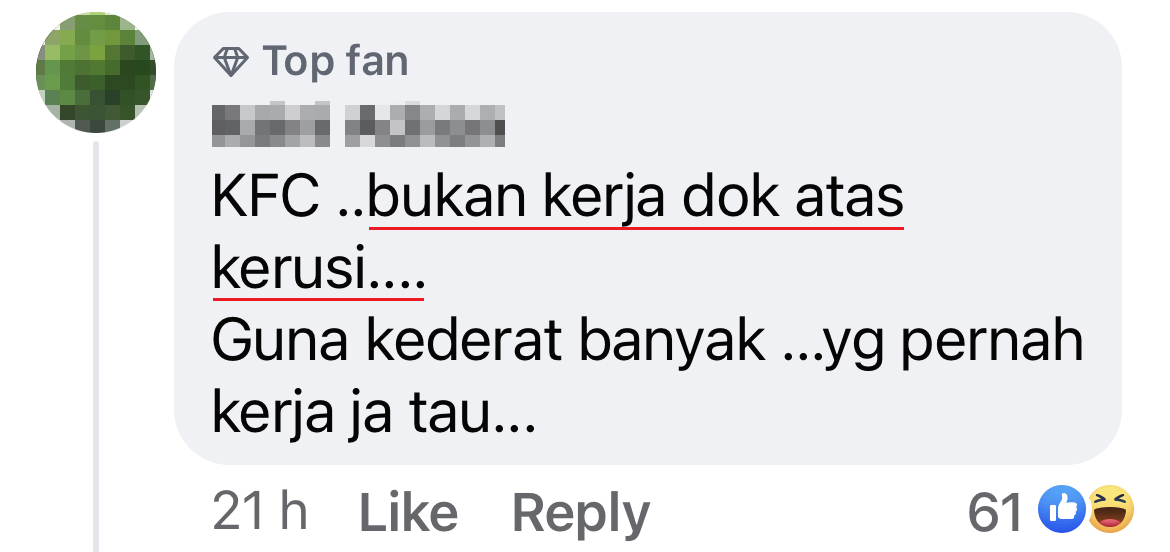Click the laughing Haha reaction emoji
The width and height of the screenshot is (1170, 552).
coord(1110,509)
